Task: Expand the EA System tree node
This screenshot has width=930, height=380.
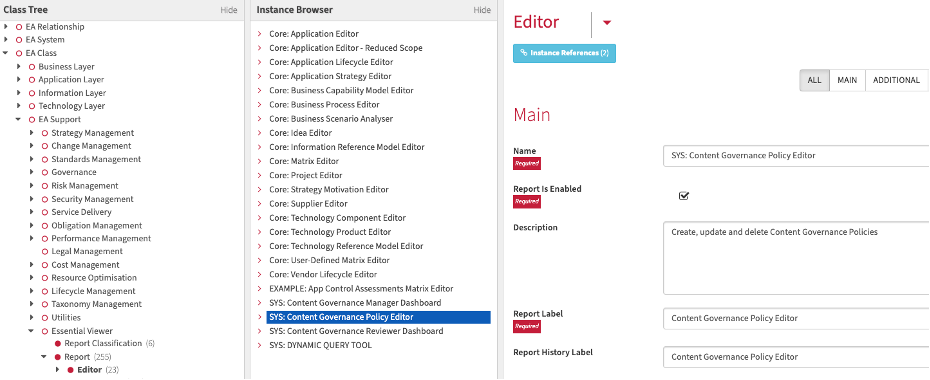Action: [x=6, y=40]
